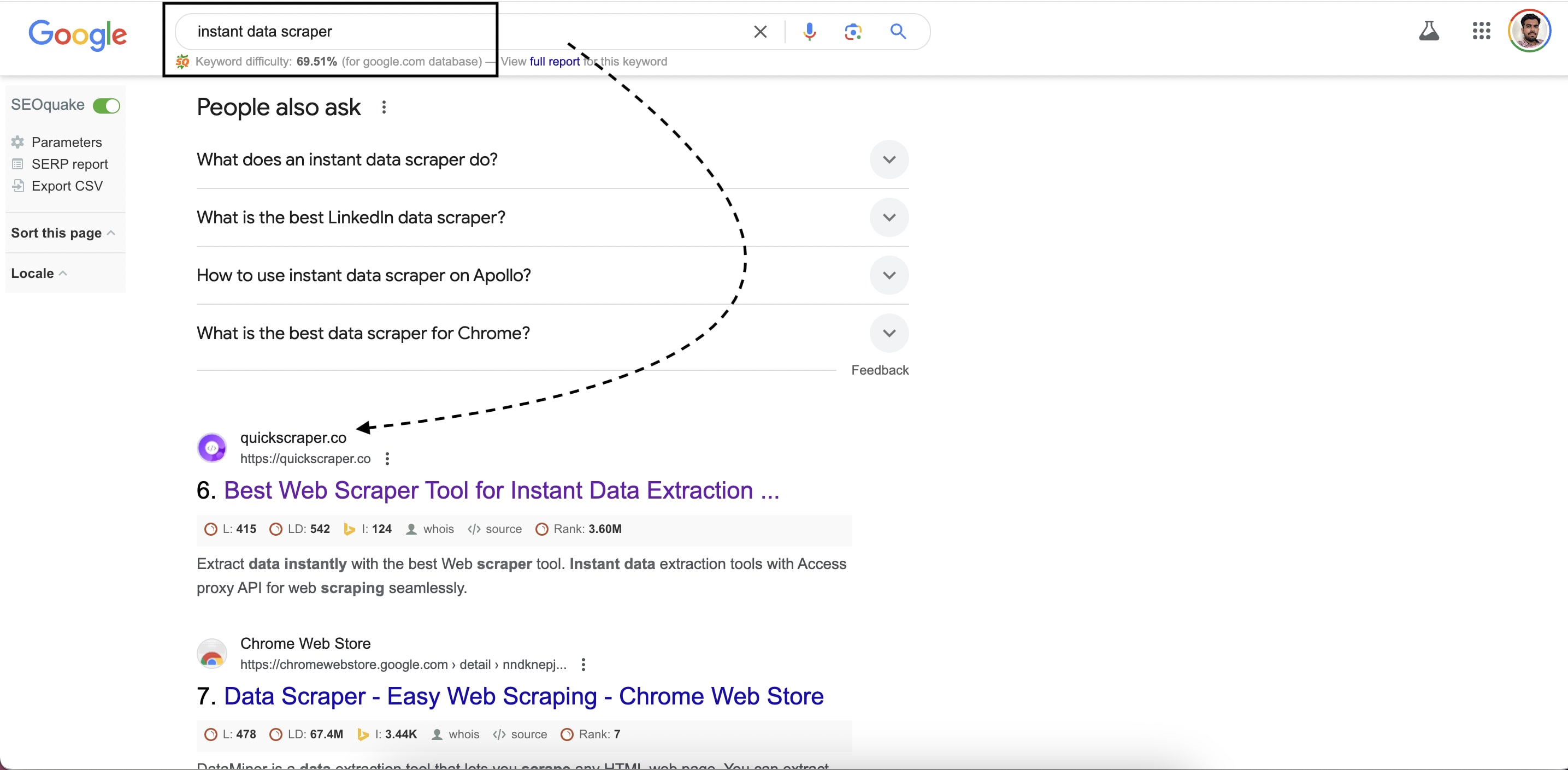
Task: Click source on quickscraper result
Action: tap(495, 529)
